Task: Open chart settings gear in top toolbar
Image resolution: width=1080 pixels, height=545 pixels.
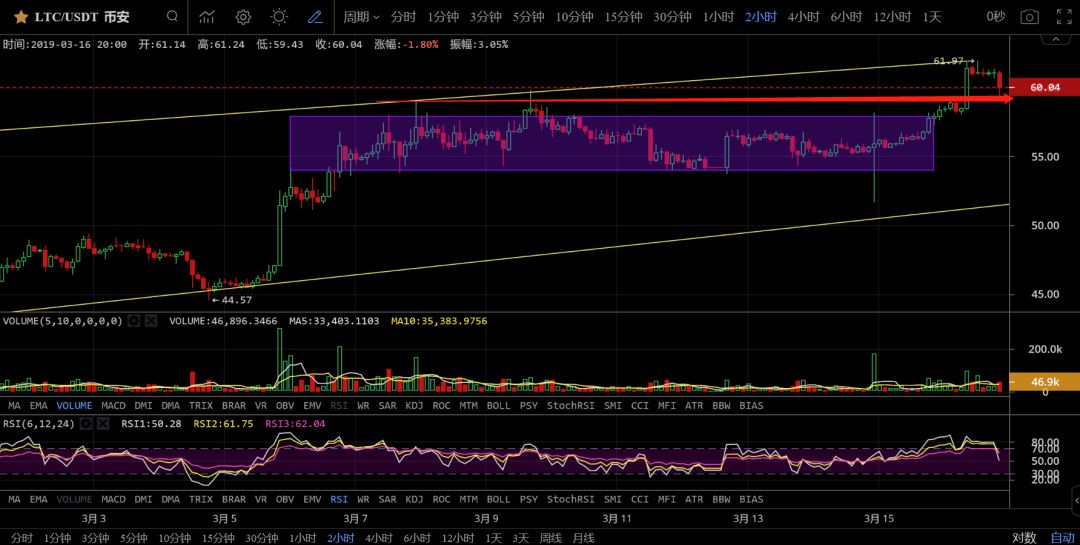Action: coord(243,17)
